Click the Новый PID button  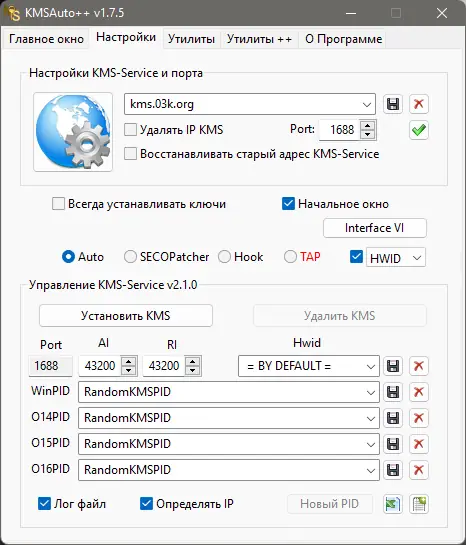point(330,504)
